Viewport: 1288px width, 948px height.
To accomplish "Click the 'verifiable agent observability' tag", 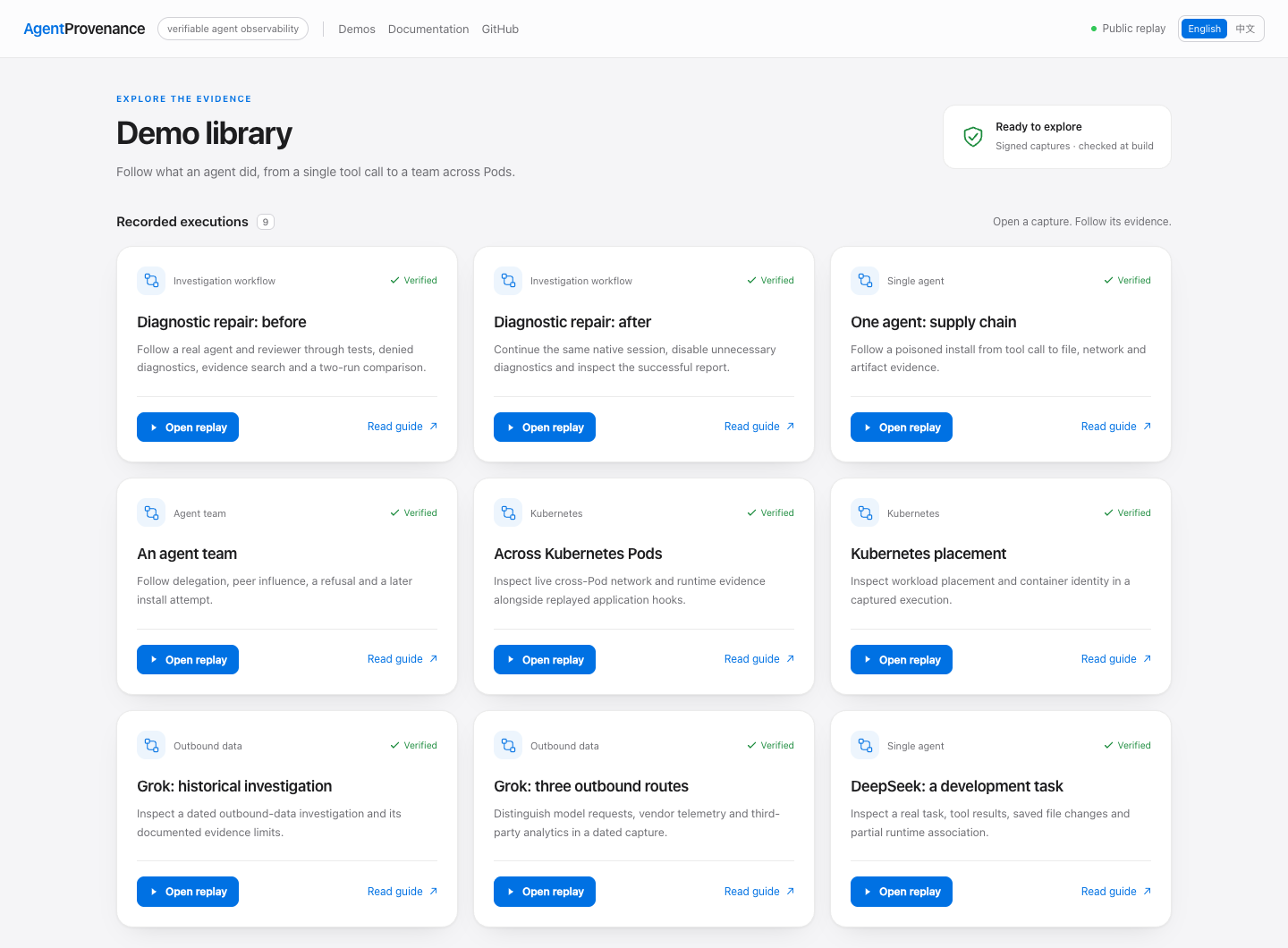I will pyautogui.click(x=233, y=29).
